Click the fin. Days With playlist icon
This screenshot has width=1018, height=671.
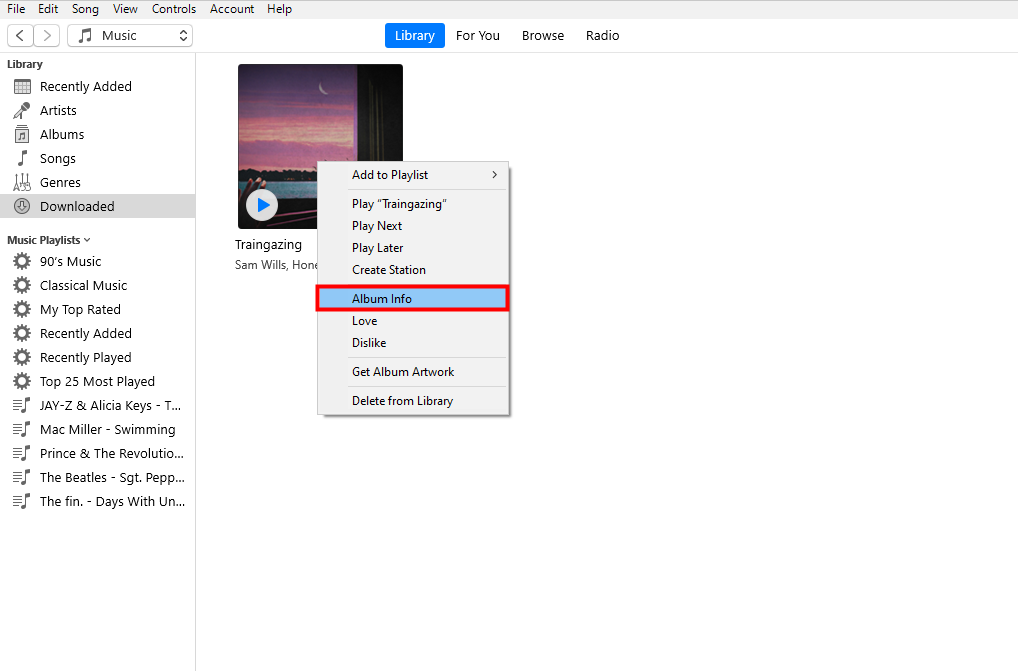click(21, 502)
